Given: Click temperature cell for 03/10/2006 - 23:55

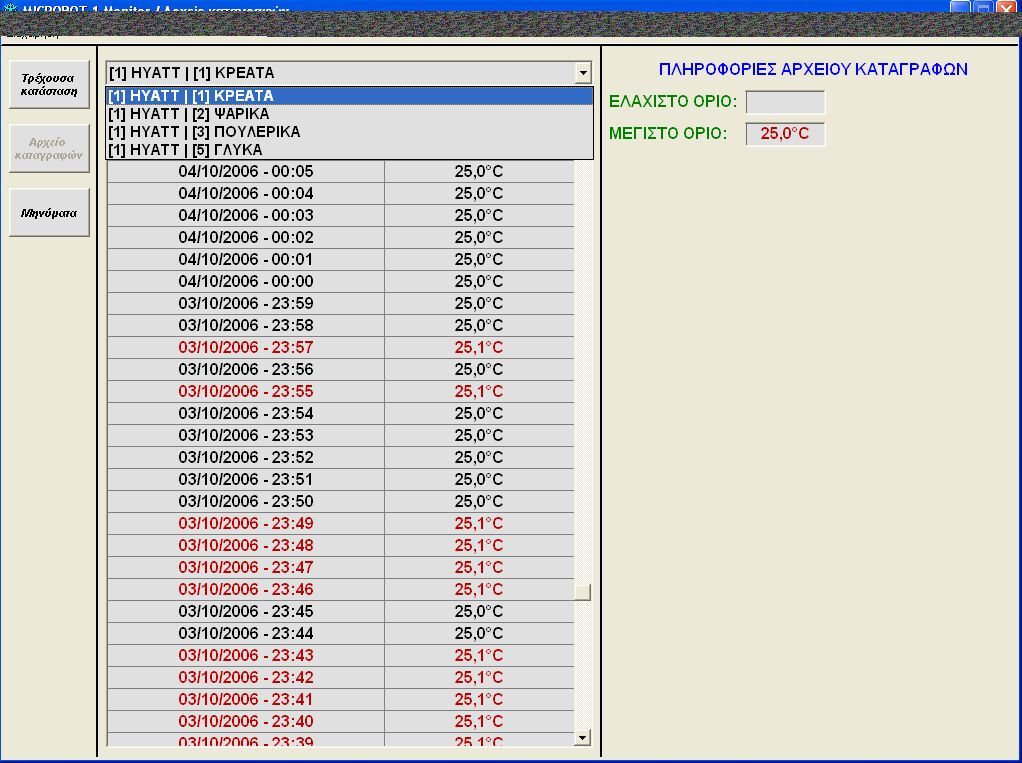Looking at the screenshot, I should pos(479,391).
